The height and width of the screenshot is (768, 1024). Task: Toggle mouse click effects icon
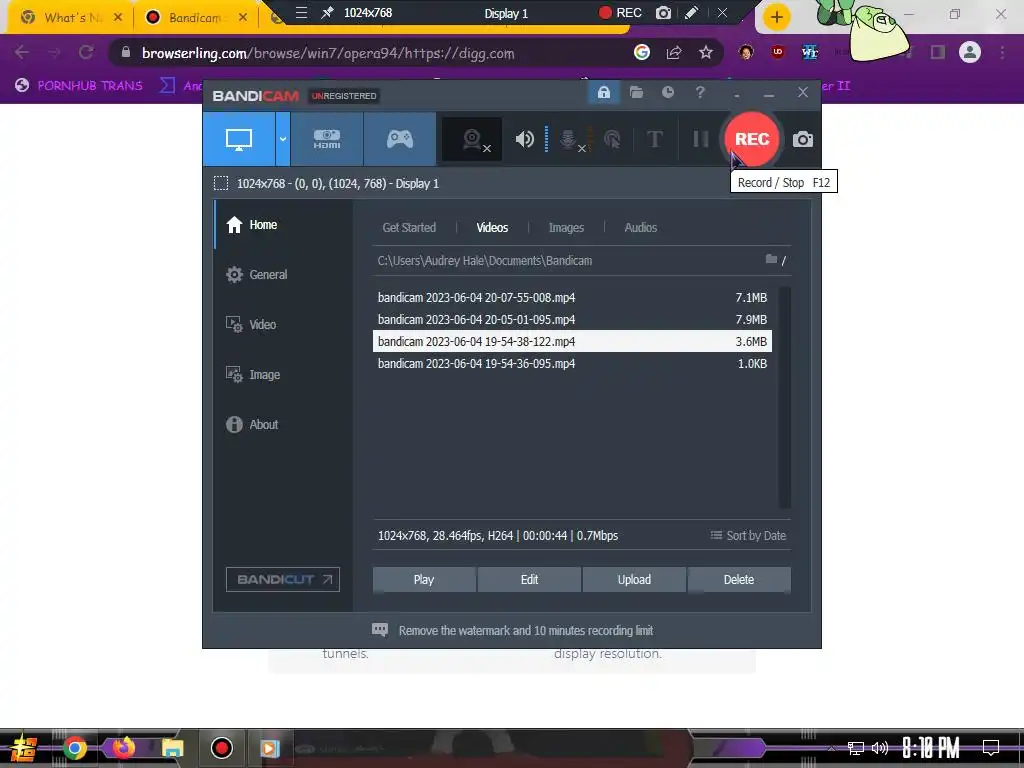[x=612, y=139]
